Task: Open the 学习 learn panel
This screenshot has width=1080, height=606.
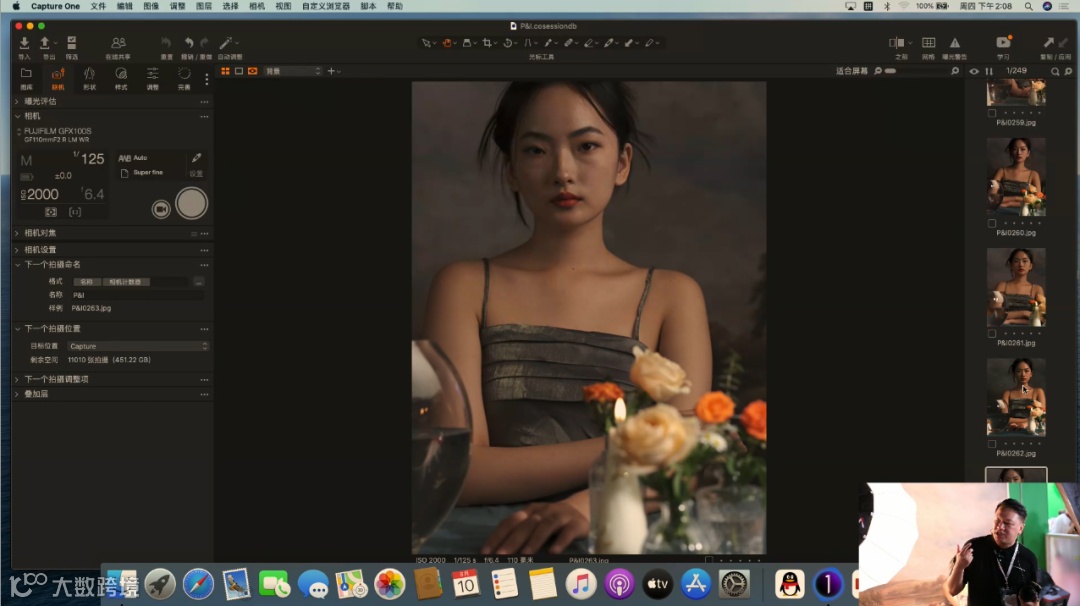Action: point(1003,43)
